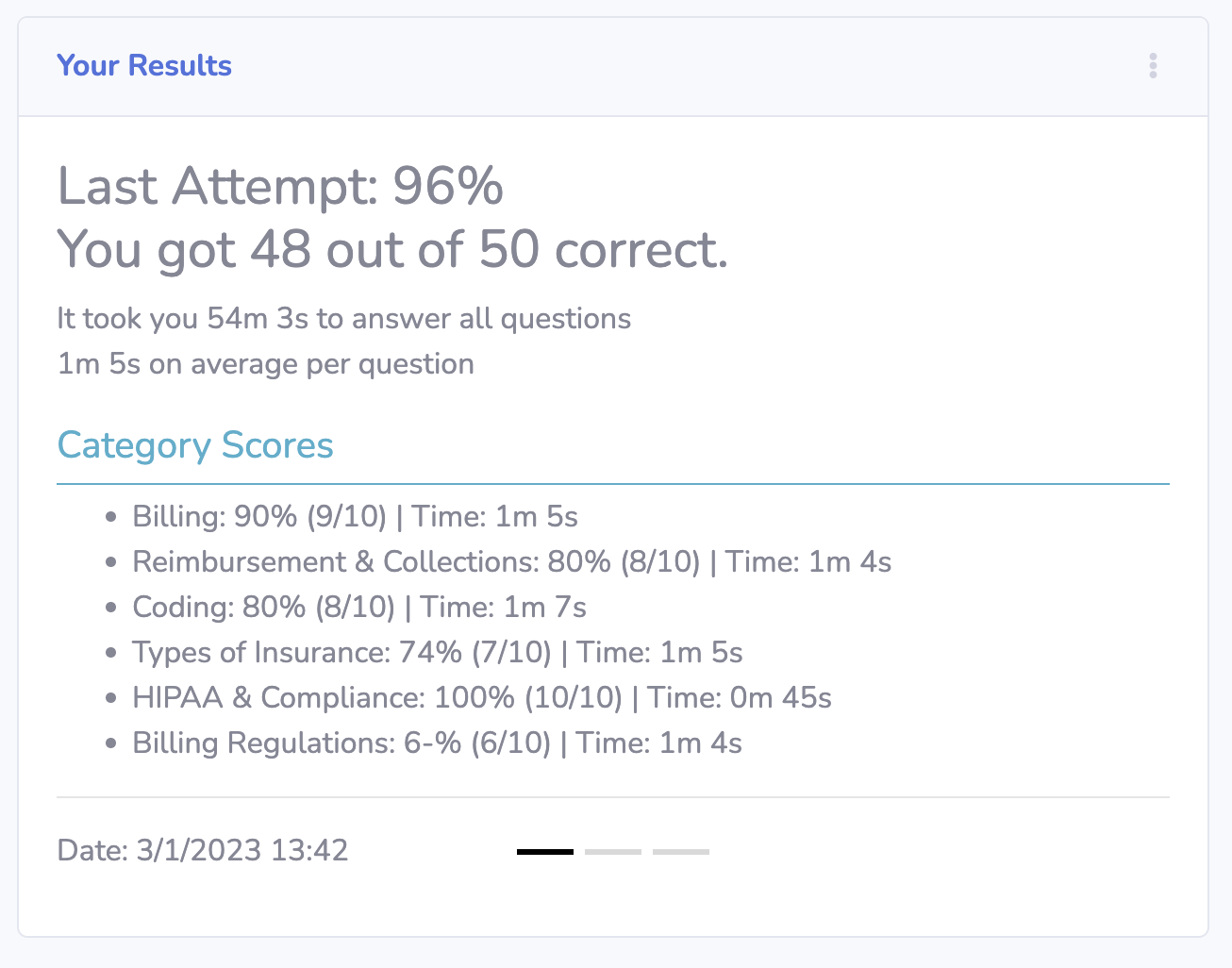Click the Last Attempt 96% heading

(x=280, y=186)
